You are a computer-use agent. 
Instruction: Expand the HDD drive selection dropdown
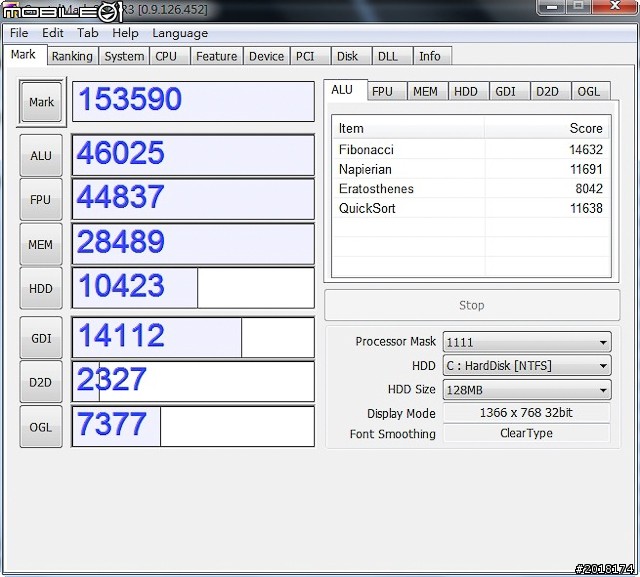click(526, 366)
